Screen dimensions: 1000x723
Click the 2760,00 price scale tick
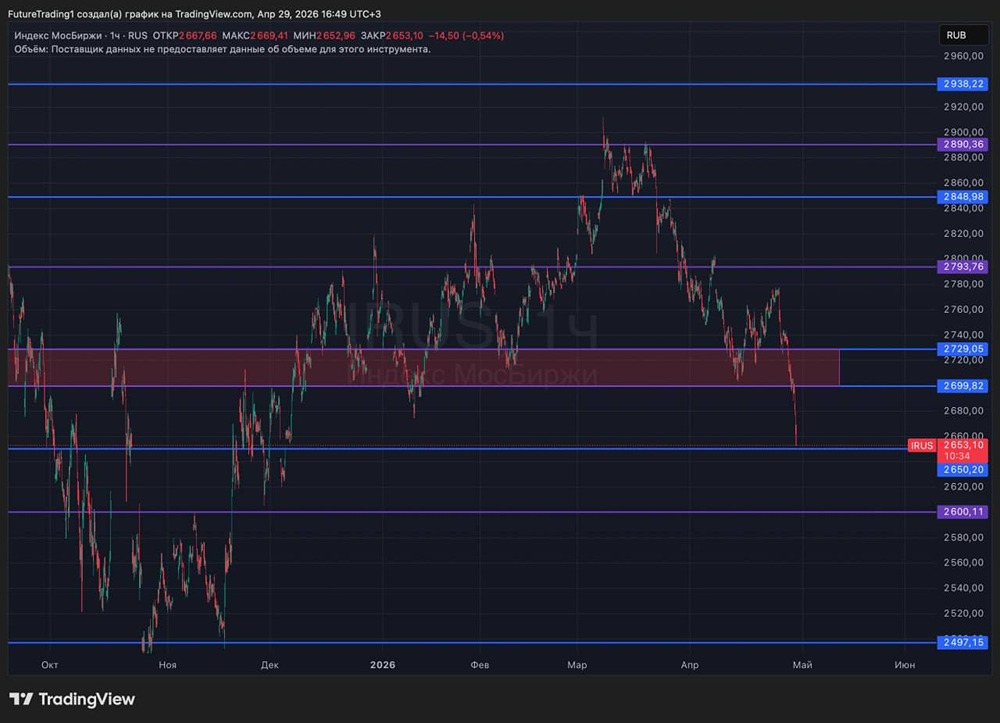tap(963, 309)
